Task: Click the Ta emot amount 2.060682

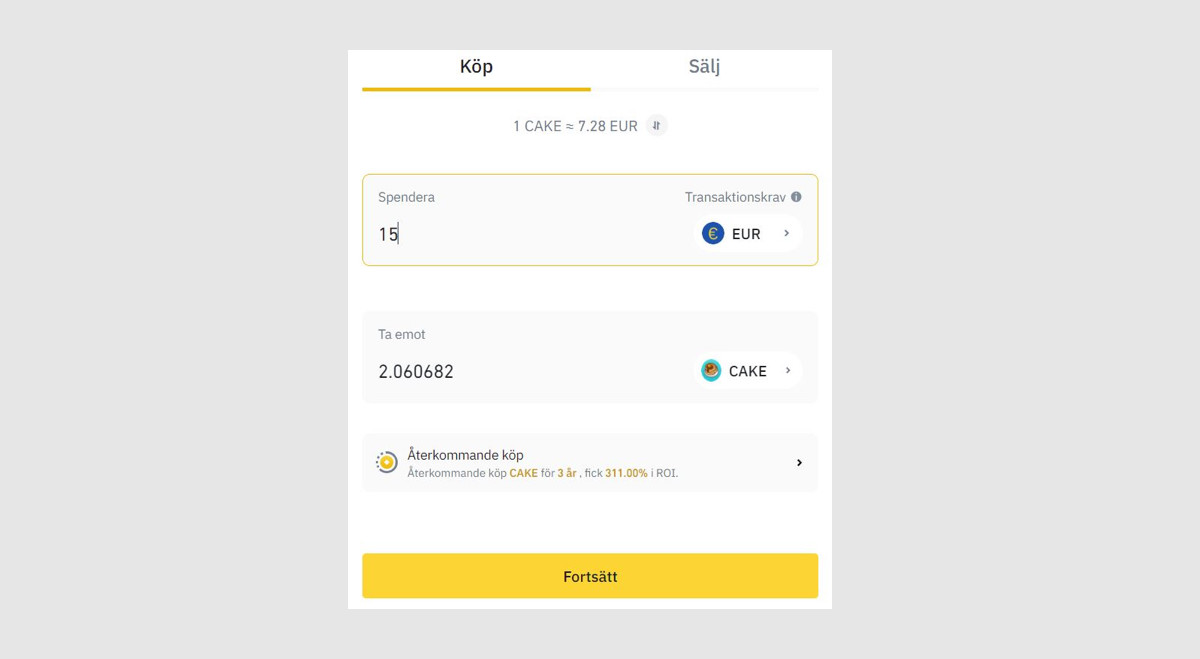Action: 416,372
